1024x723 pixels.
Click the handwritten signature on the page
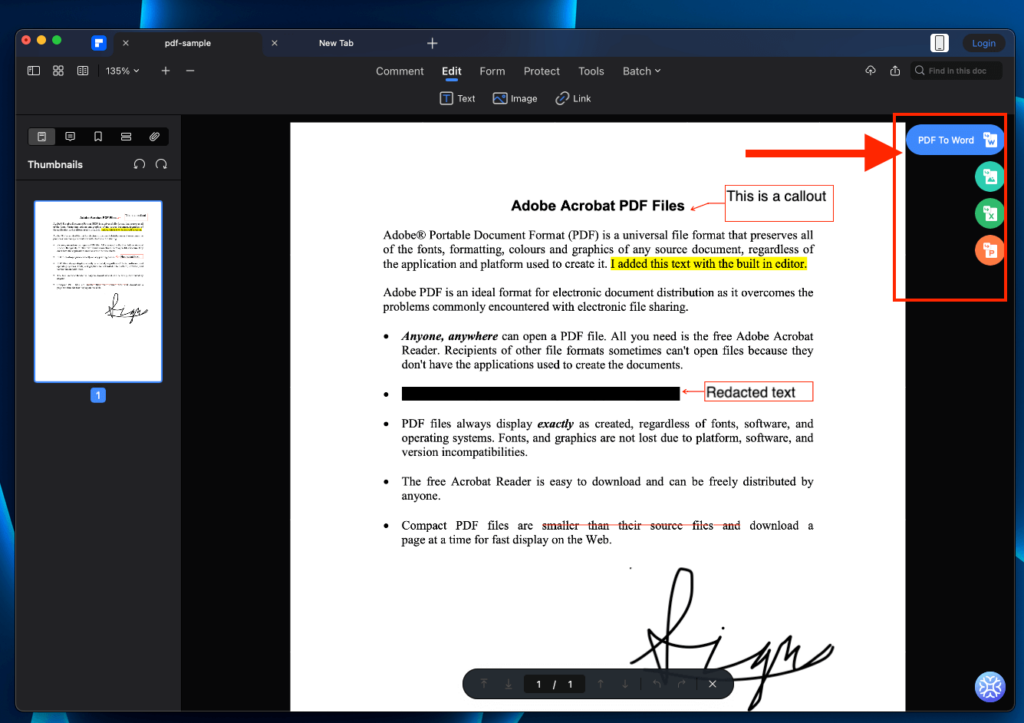click(731, 637)
